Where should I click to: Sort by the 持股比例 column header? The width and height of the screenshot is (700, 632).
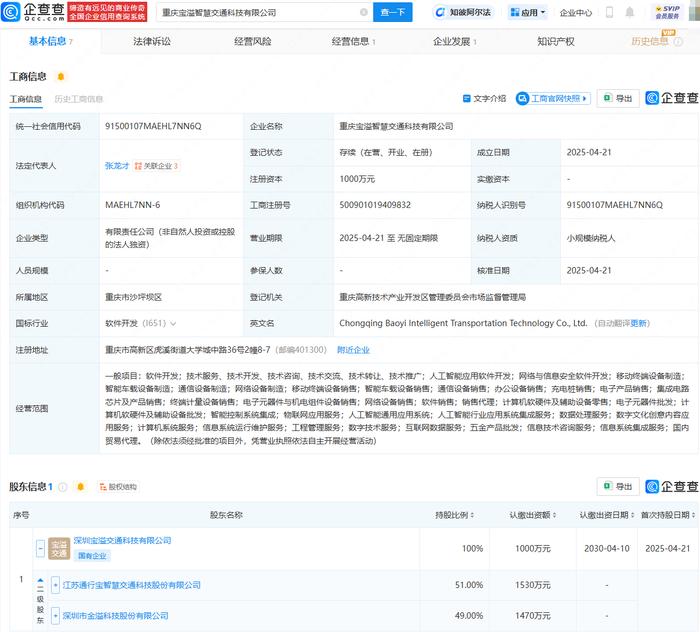point(454,515)
